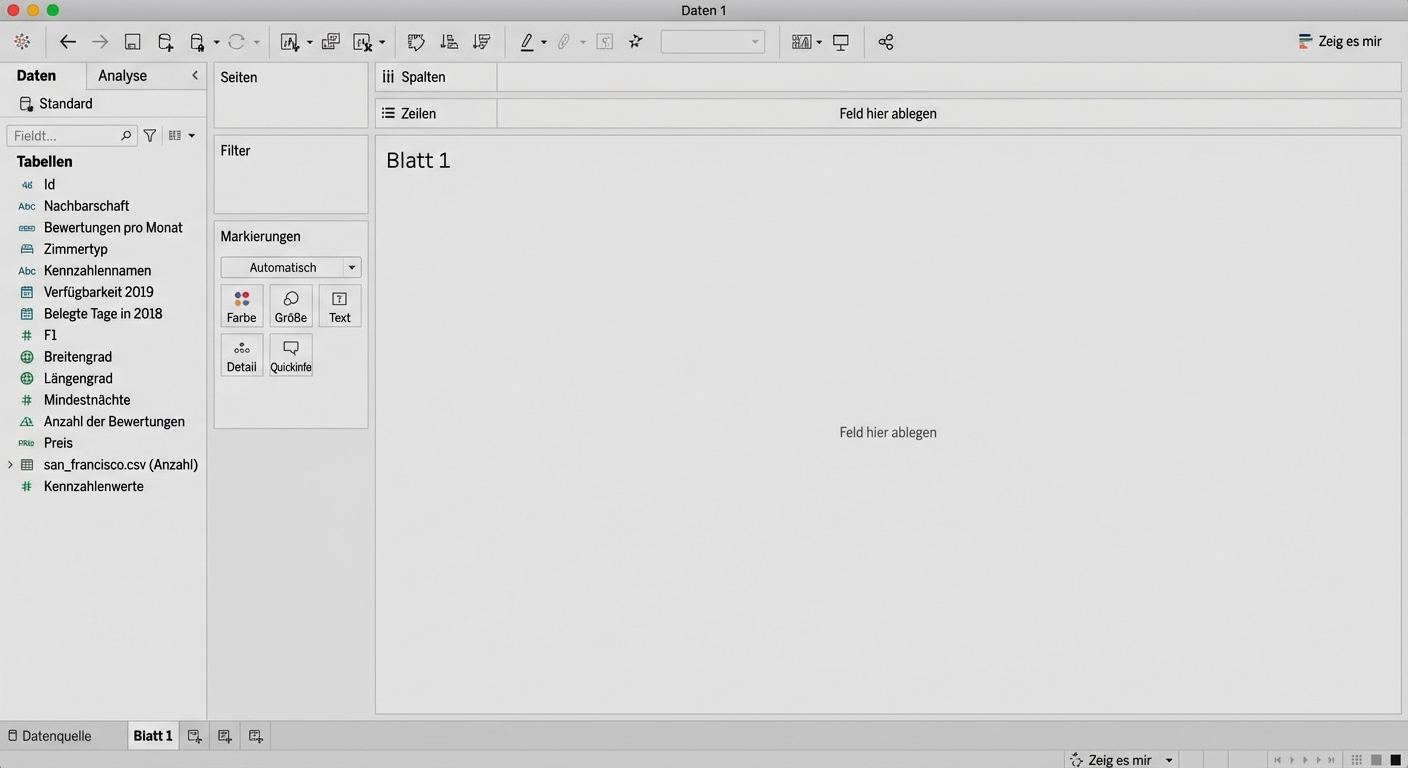Image resolution: width=1408 pixels, height=768 pixels.
Task: Click the Zeig es mir button at top right
Action: [x=1340, y=42]
